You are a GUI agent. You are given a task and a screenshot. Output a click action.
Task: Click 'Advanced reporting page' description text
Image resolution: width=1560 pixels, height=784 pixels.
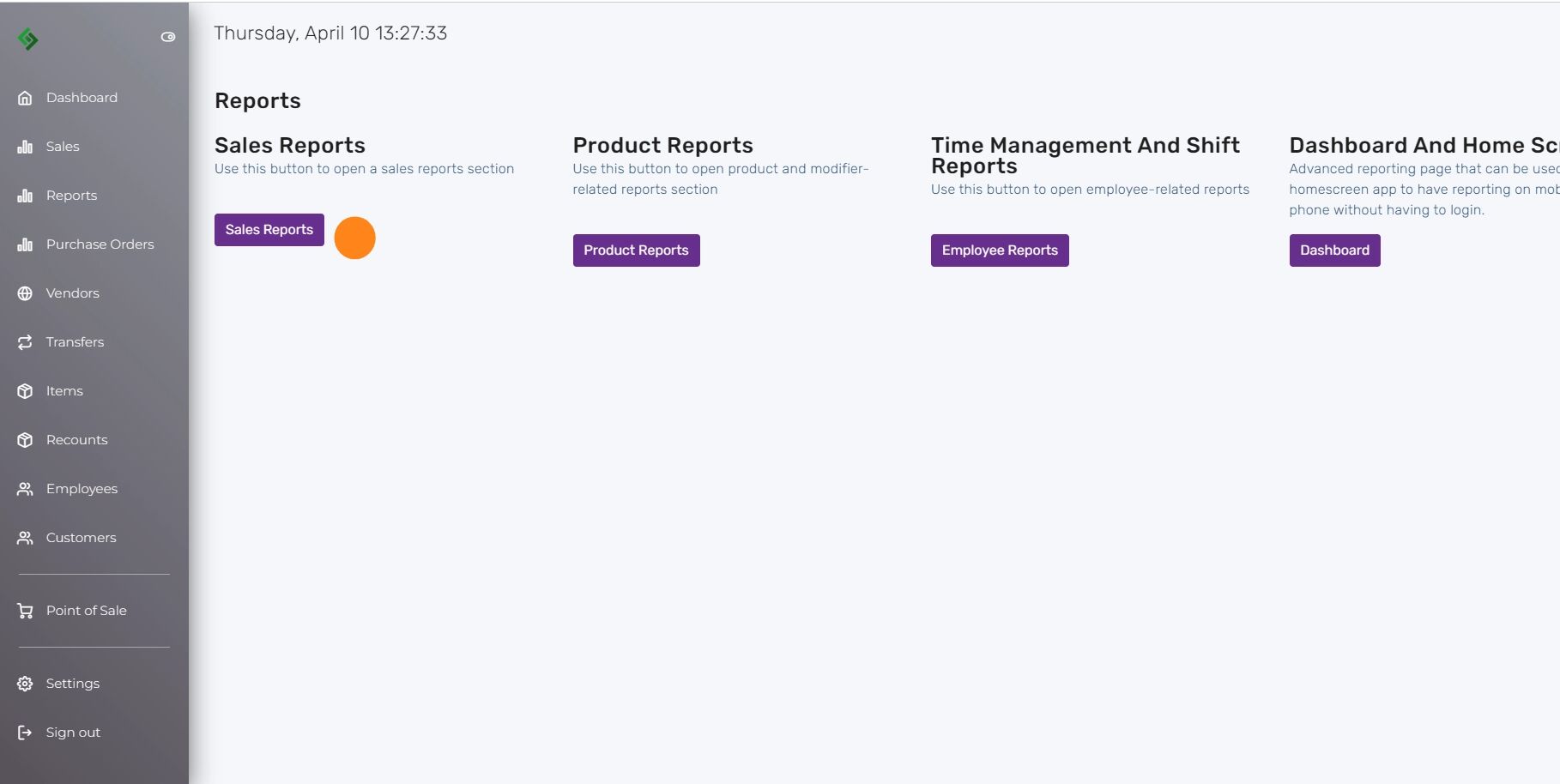[x=1424, y=190]
